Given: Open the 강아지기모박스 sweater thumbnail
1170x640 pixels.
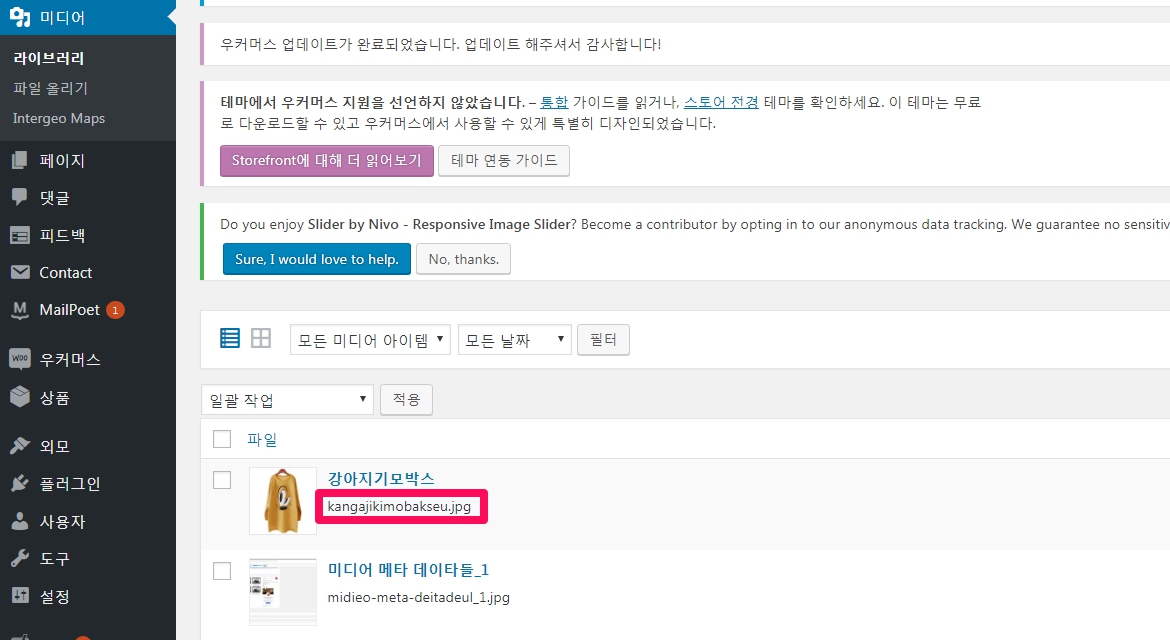Looking at the screenshot, I should pyautogui.click(x=283, y=501).
